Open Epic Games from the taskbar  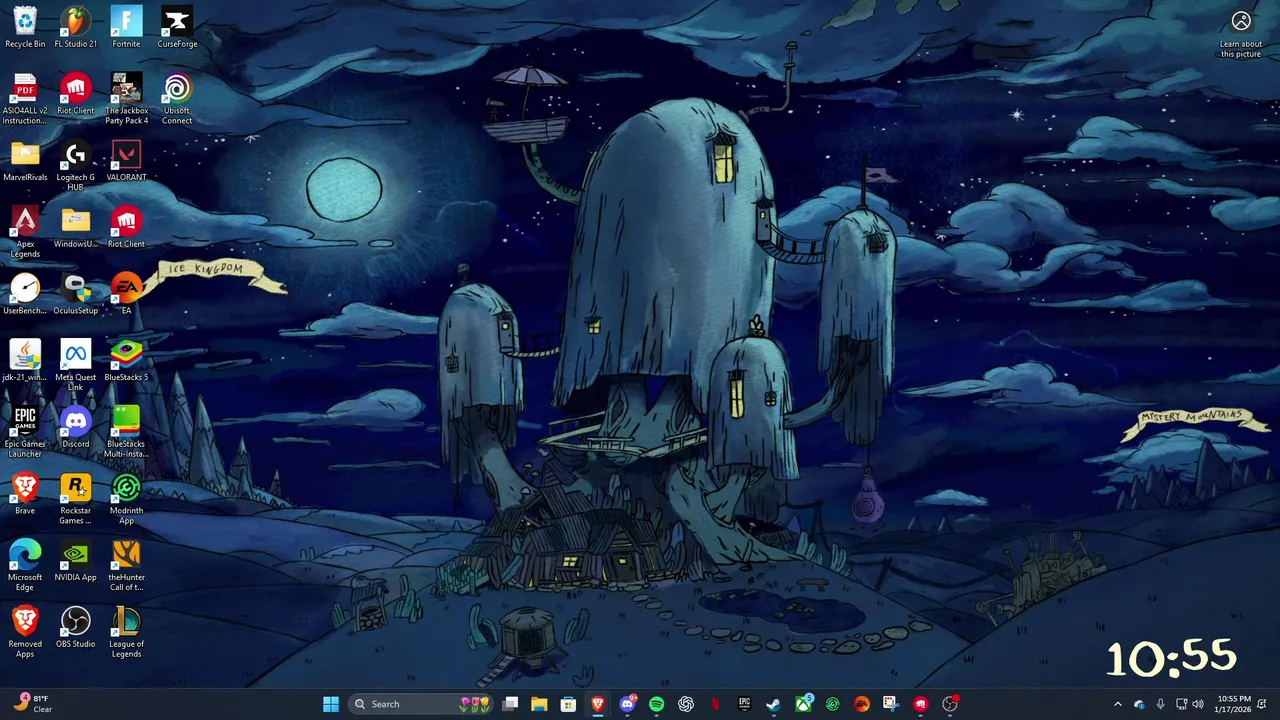[744, 704]
